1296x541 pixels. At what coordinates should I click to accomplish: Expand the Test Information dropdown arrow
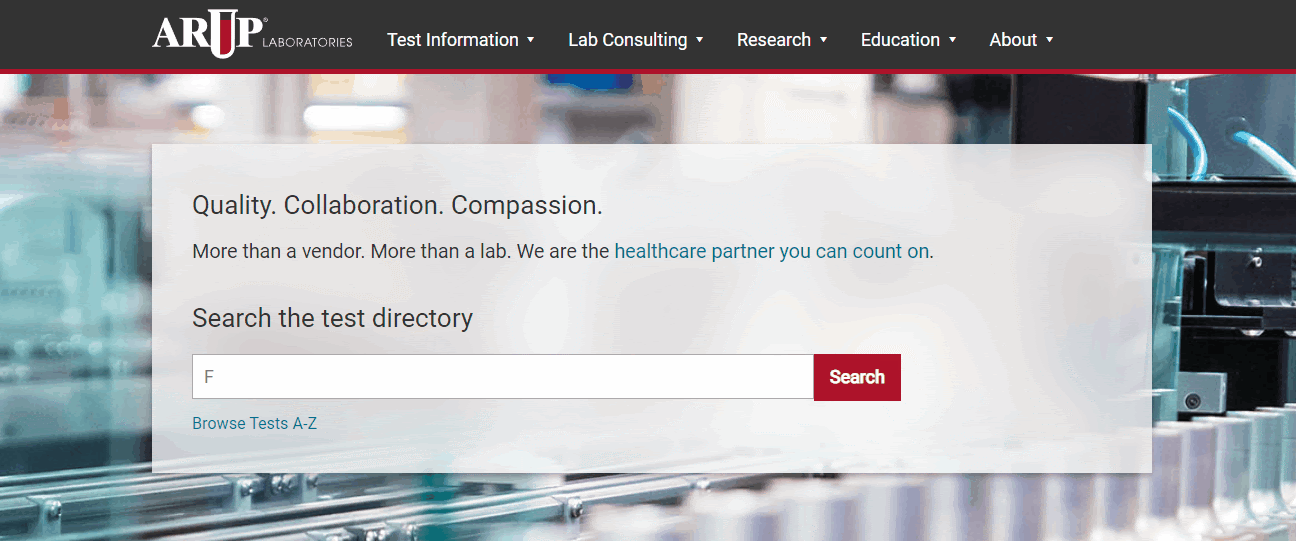[531, 40]
